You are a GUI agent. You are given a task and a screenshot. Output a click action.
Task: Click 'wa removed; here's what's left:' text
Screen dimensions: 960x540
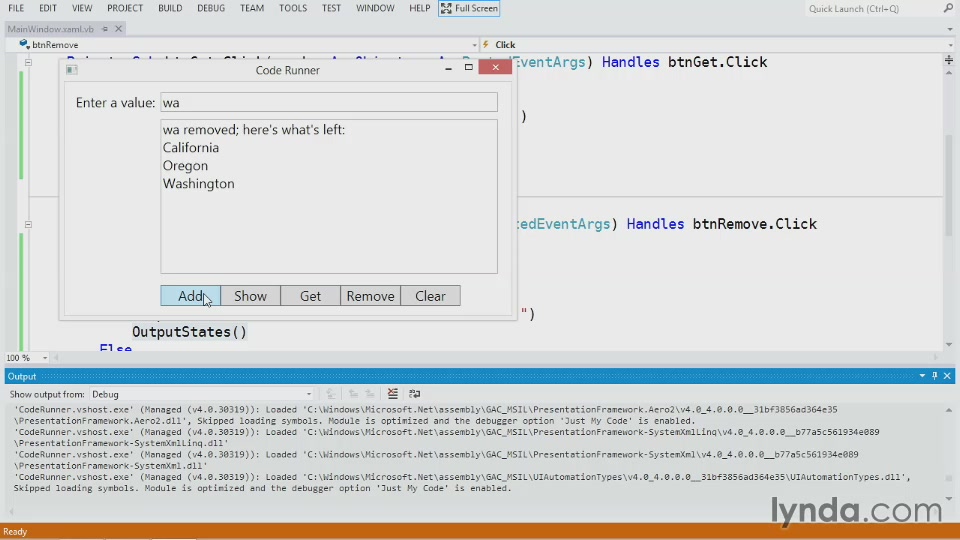point(253,130)
